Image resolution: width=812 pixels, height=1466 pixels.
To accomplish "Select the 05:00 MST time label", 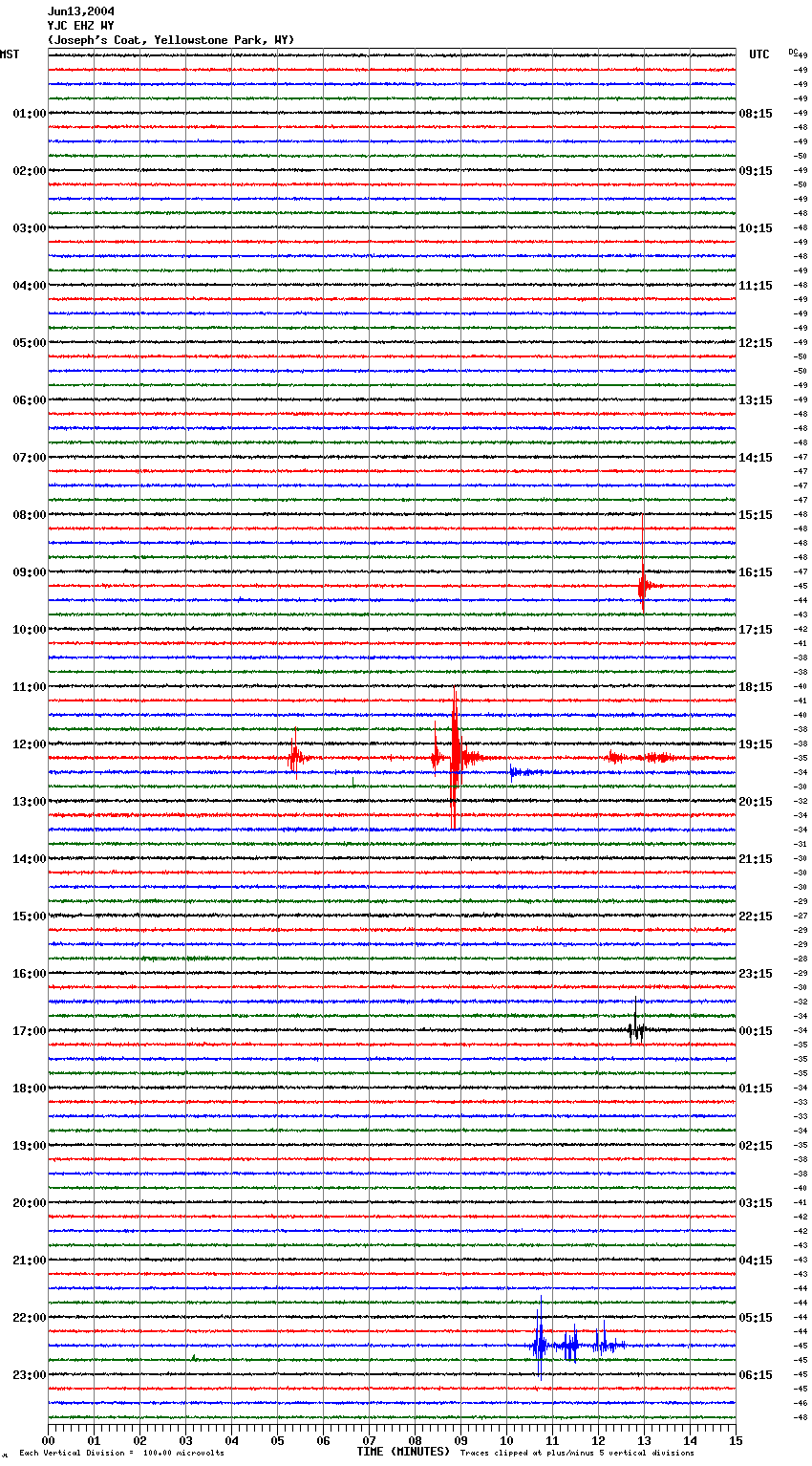I will [30, 343].
